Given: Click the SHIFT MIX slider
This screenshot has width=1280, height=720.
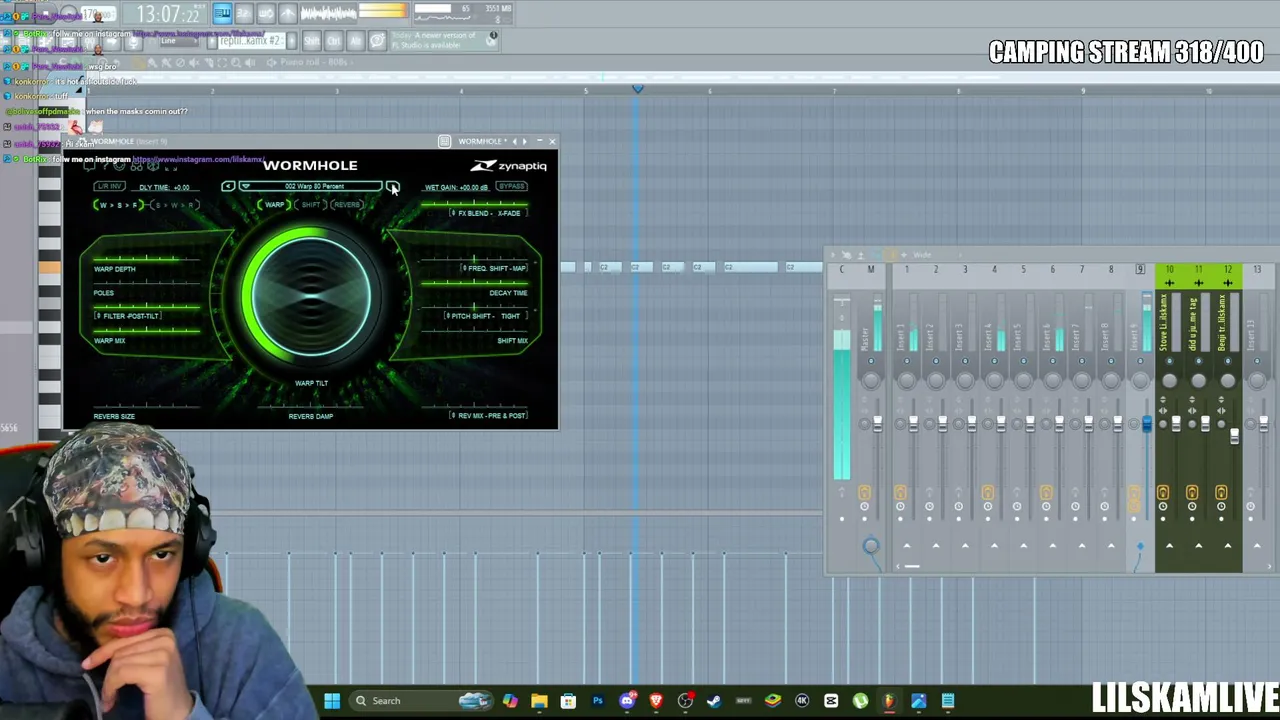Looking at the screenshot, I should click(475, 331).
